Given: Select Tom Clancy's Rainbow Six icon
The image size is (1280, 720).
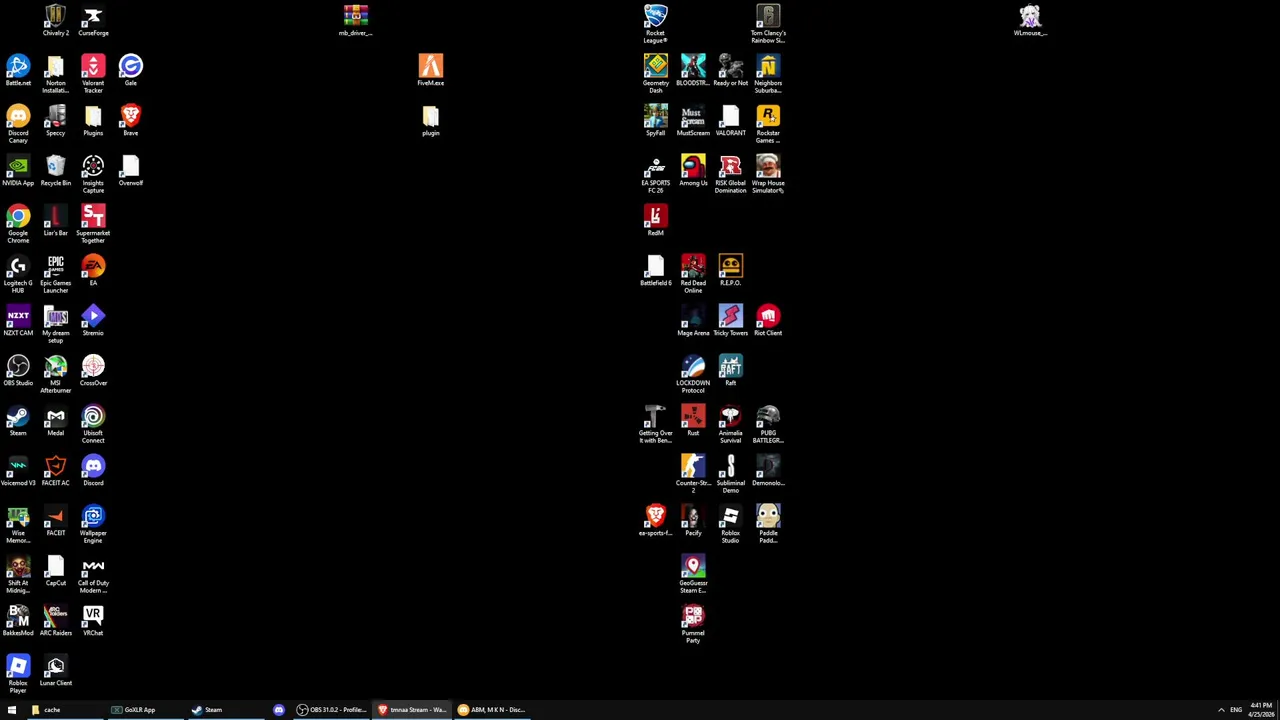Looking at the screenshot, I should (768, 23).
